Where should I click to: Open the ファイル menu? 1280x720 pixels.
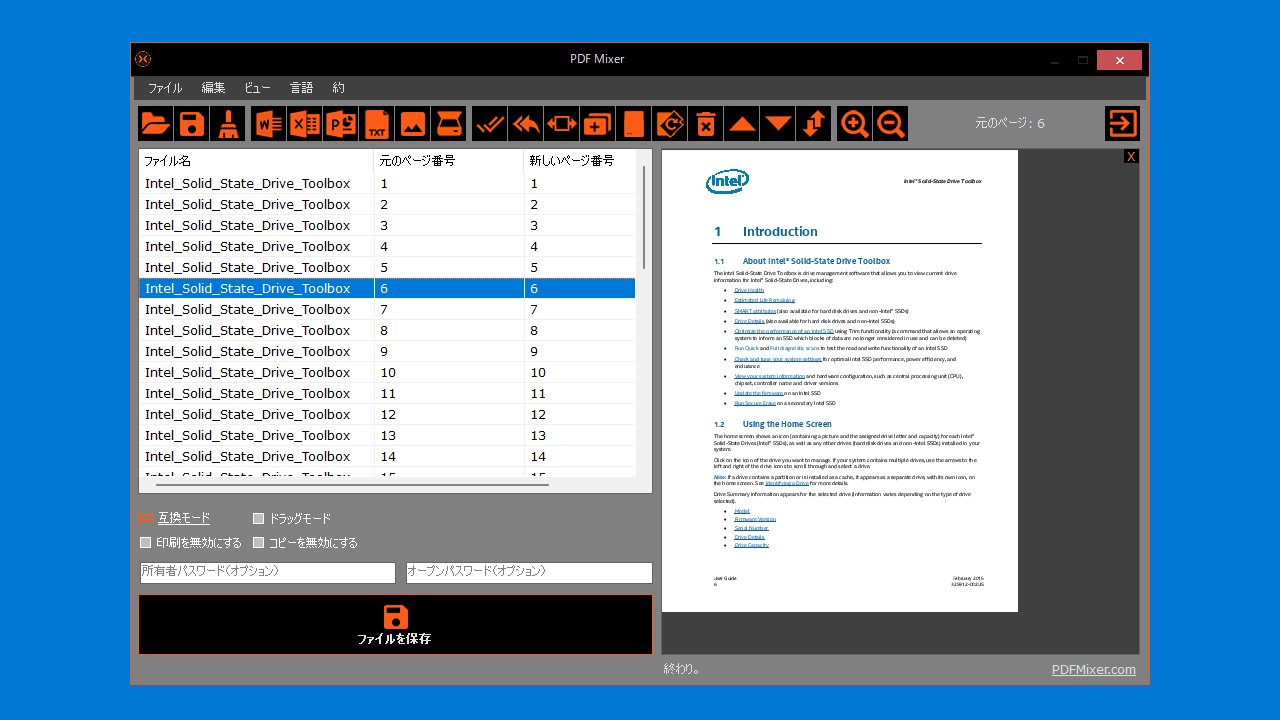[x=165, y=88]
